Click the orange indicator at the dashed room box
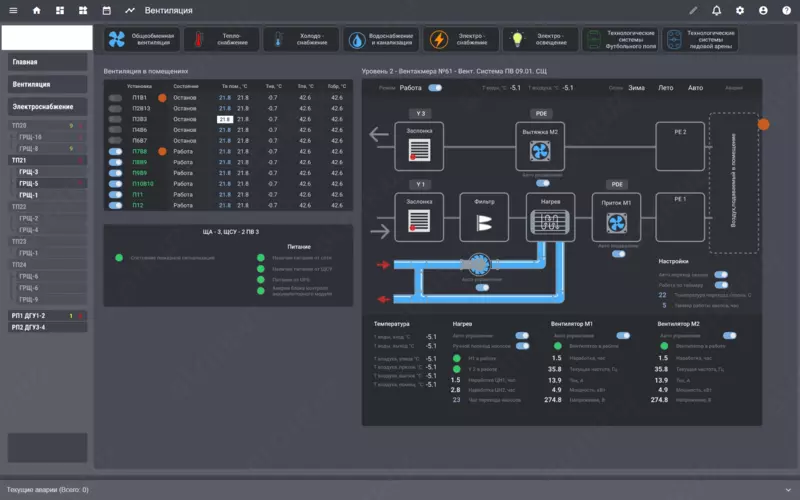This screenshot has height=500, width=800. pyautogui.click(x=763, y=124)
